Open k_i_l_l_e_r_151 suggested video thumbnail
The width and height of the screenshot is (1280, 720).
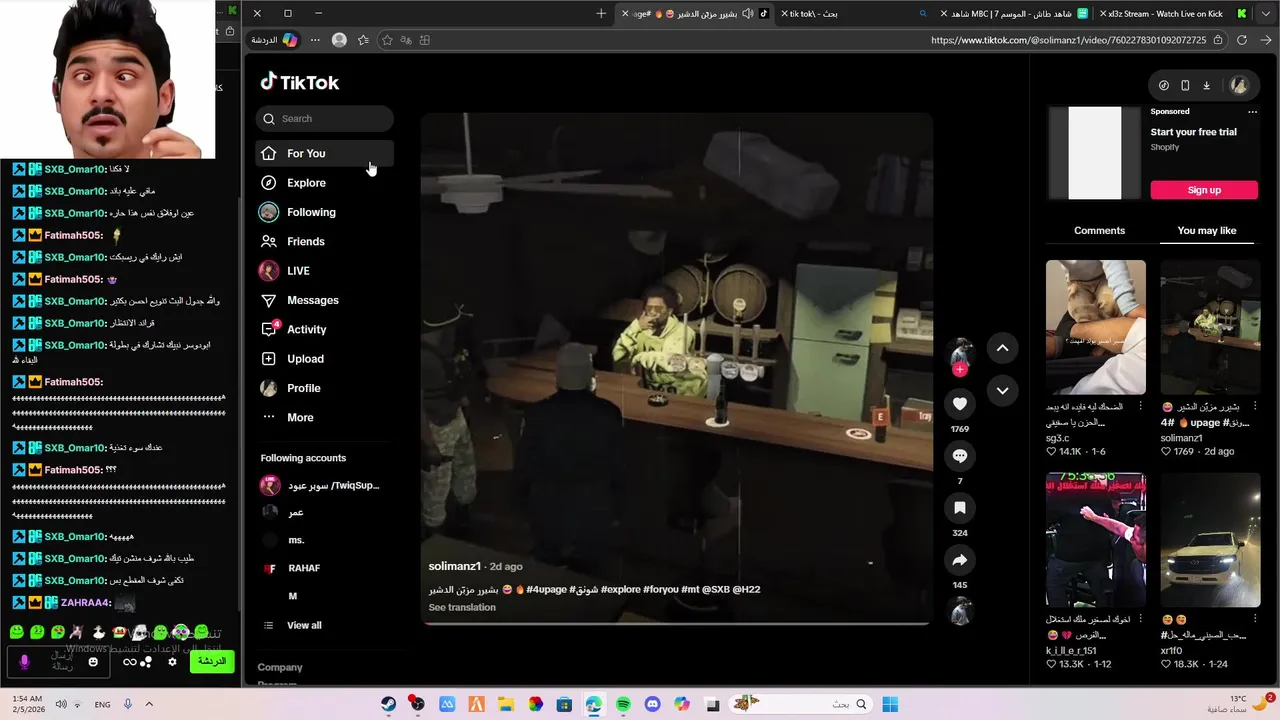(x=1096, y=540)
